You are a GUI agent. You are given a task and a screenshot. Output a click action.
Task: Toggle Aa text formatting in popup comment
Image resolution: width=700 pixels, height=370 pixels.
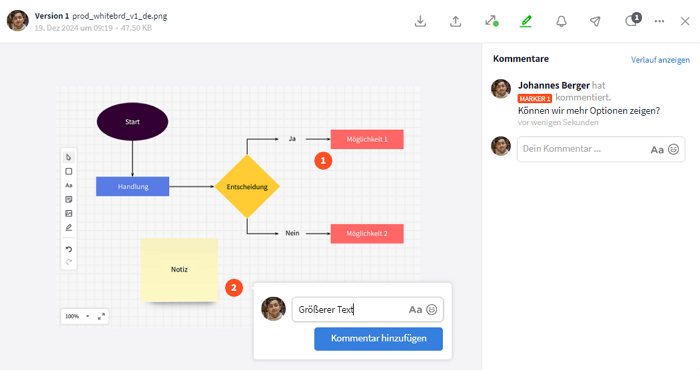click(415, 309)
